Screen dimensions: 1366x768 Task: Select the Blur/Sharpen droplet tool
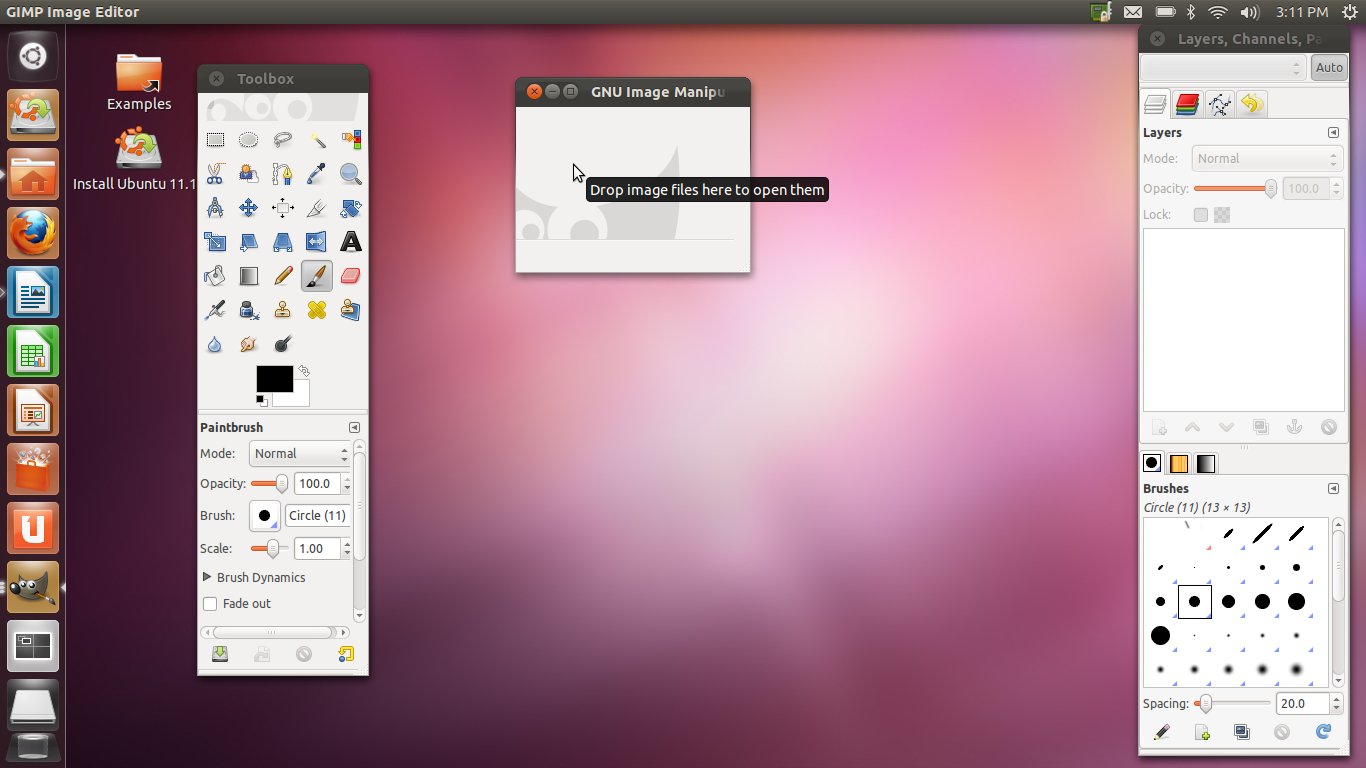pos(215,344)
